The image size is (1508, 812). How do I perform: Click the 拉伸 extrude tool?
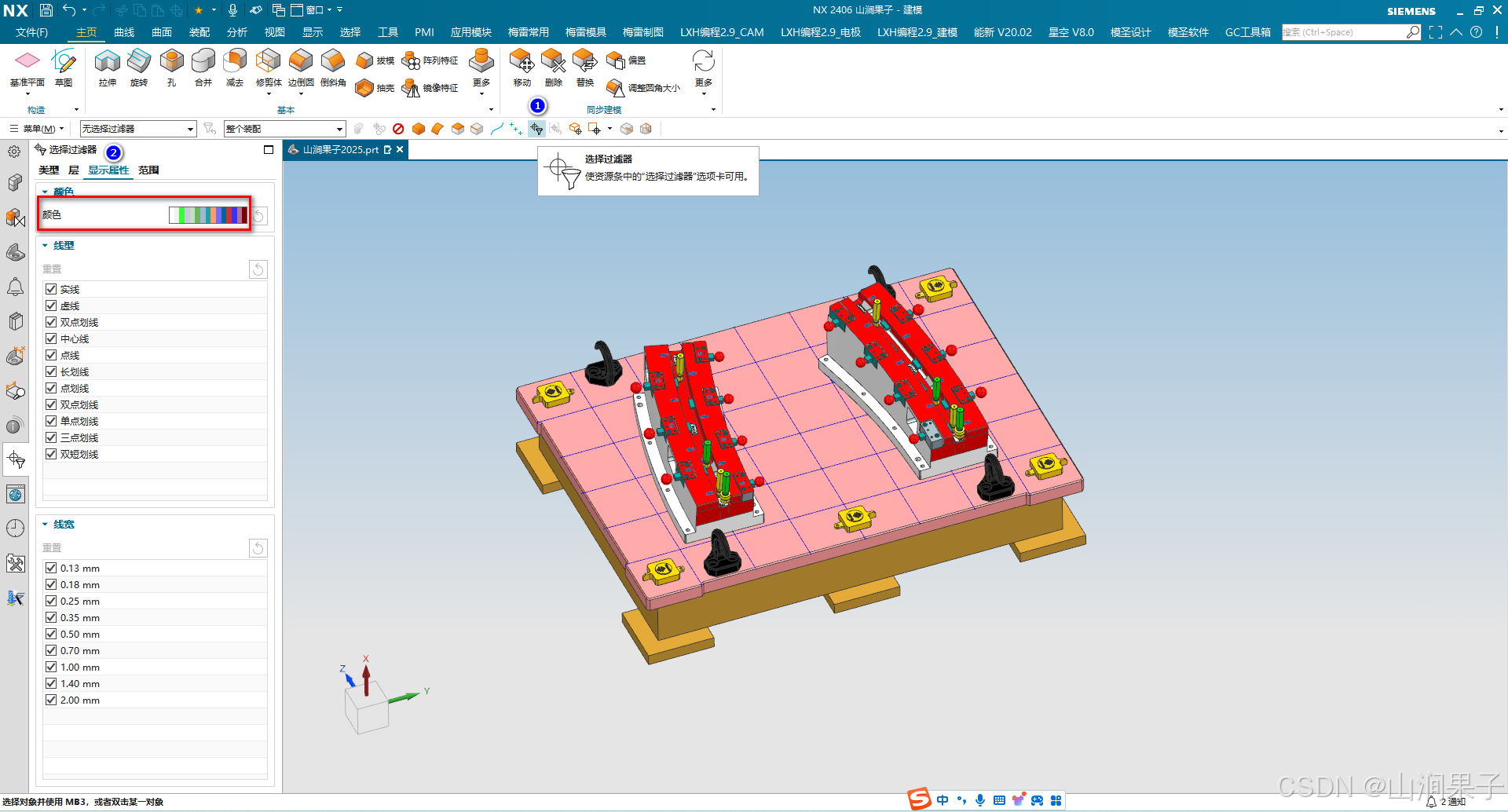[x=108, y=68]
